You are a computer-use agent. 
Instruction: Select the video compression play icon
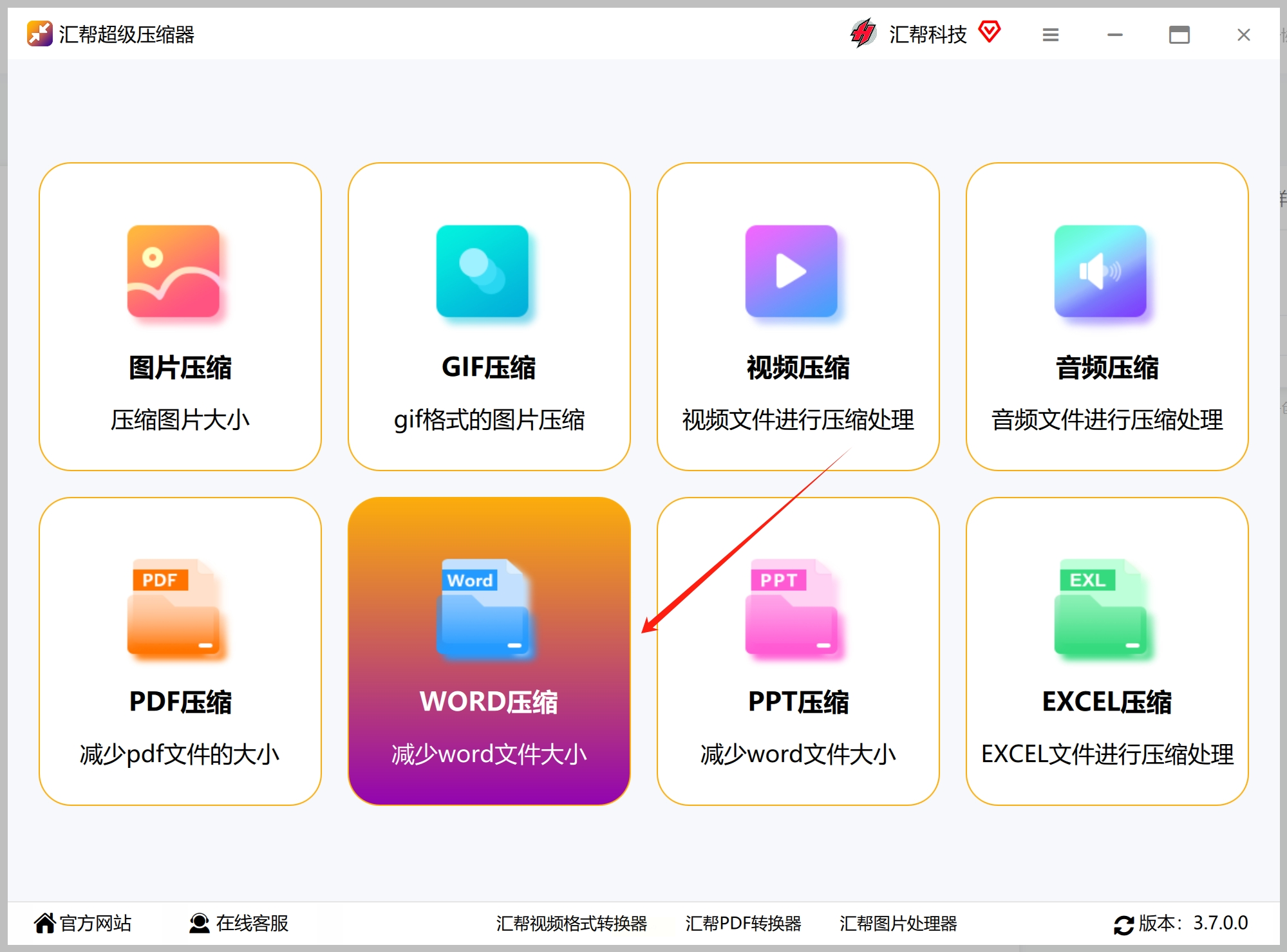click(x=791, y=272)
